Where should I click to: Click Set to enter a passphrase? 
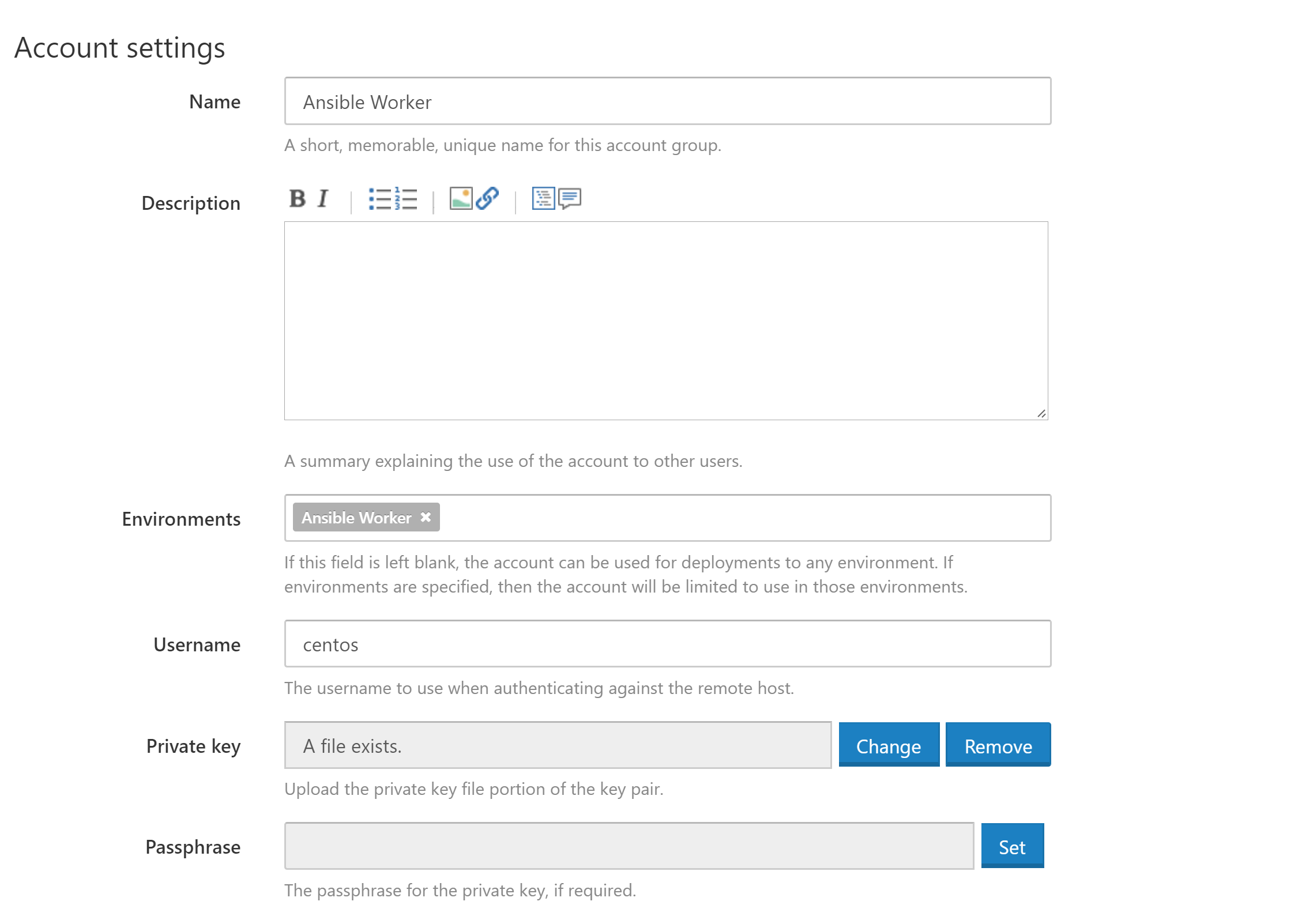(x=1011, y=846)
